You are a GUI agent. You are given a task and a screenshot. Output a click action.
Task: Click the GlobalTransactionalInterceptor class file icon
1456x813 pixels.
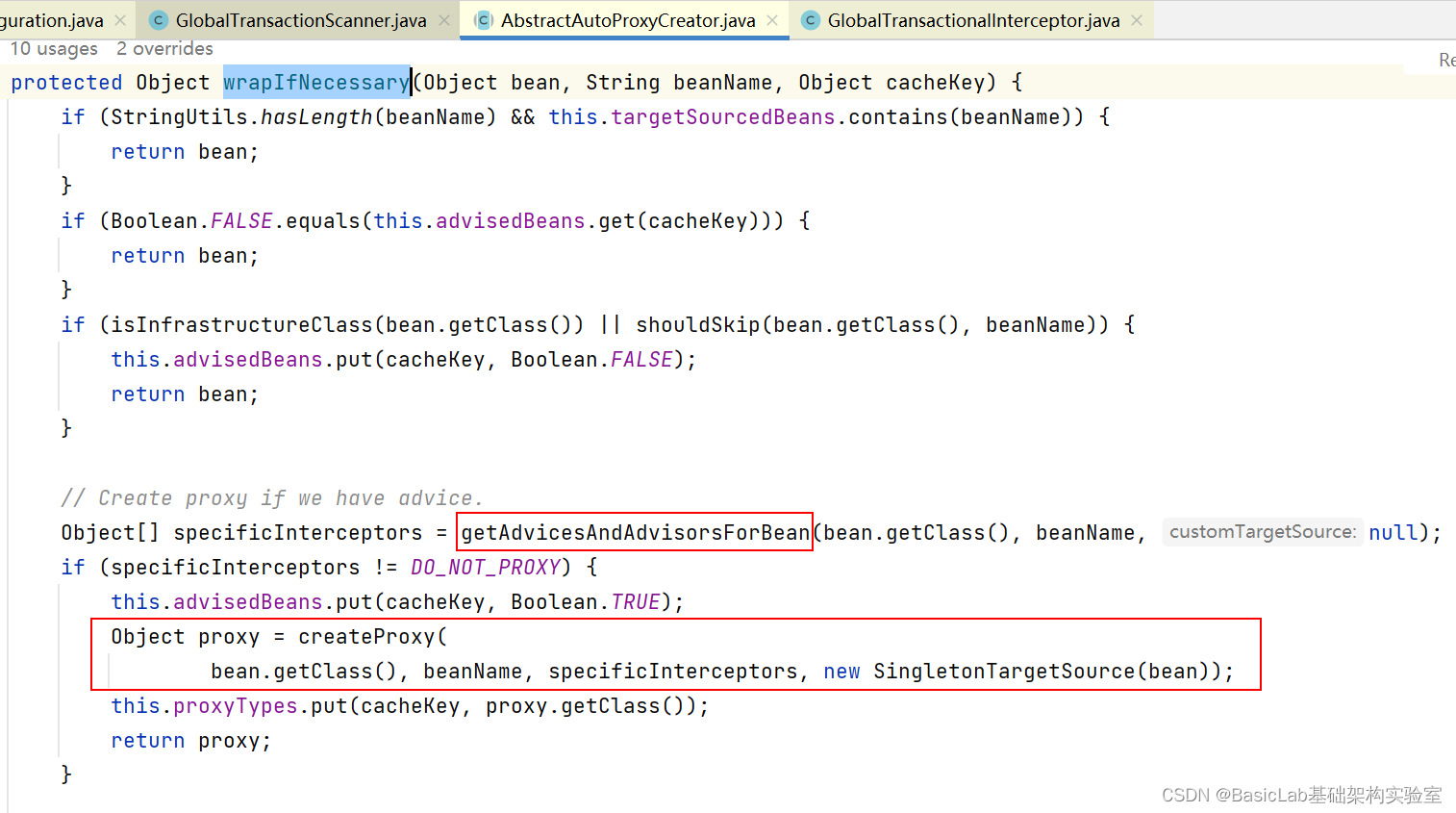pyautogui.click(x=811, y=20)
